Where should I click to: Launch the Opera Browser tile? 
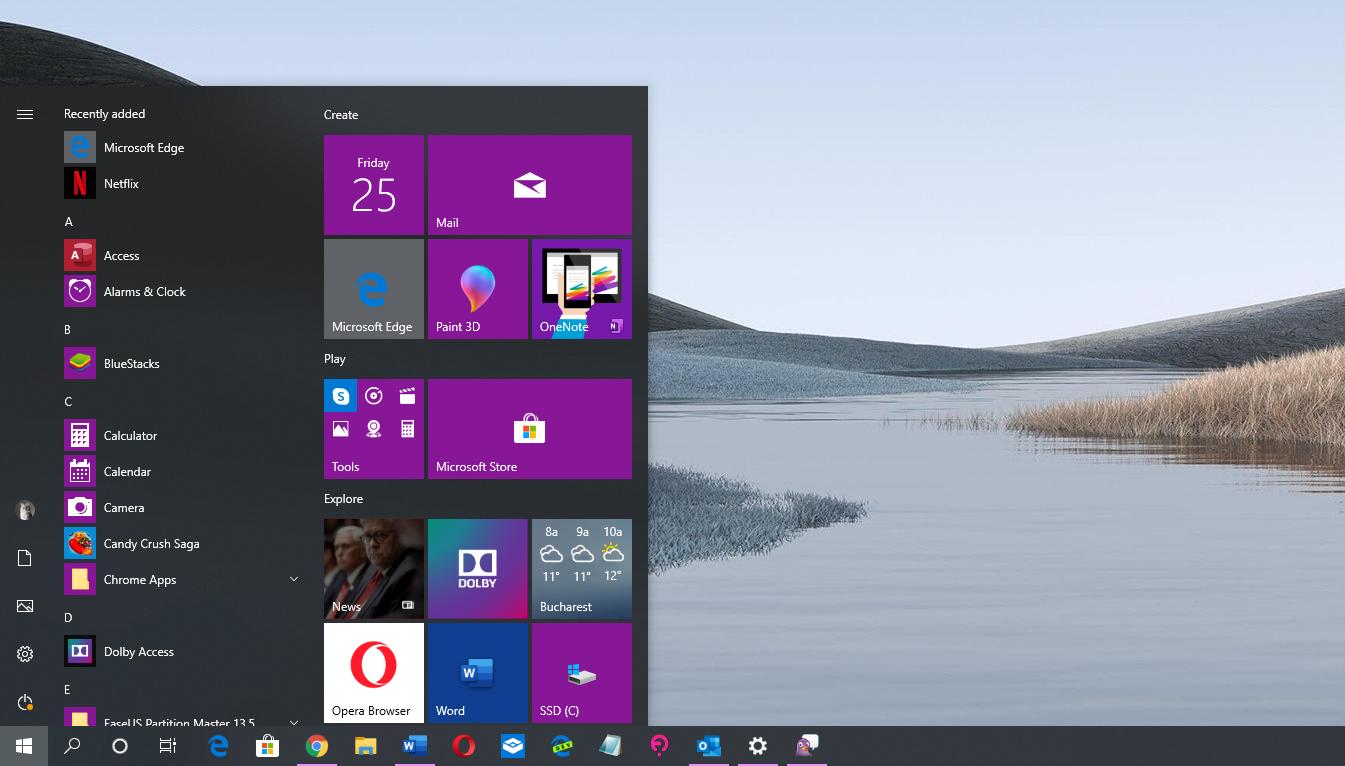click(374, 673)
